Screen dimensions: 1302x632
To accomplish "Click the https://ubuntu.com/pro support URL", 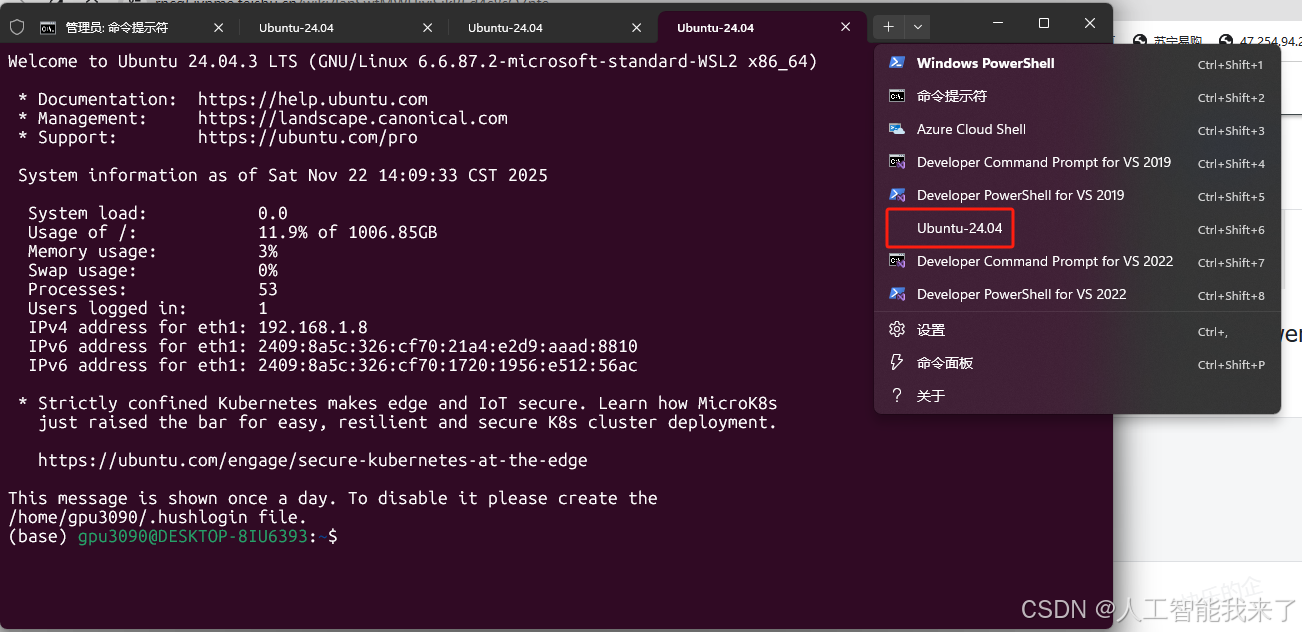I will pyautogui.click(x=308, y=137).
